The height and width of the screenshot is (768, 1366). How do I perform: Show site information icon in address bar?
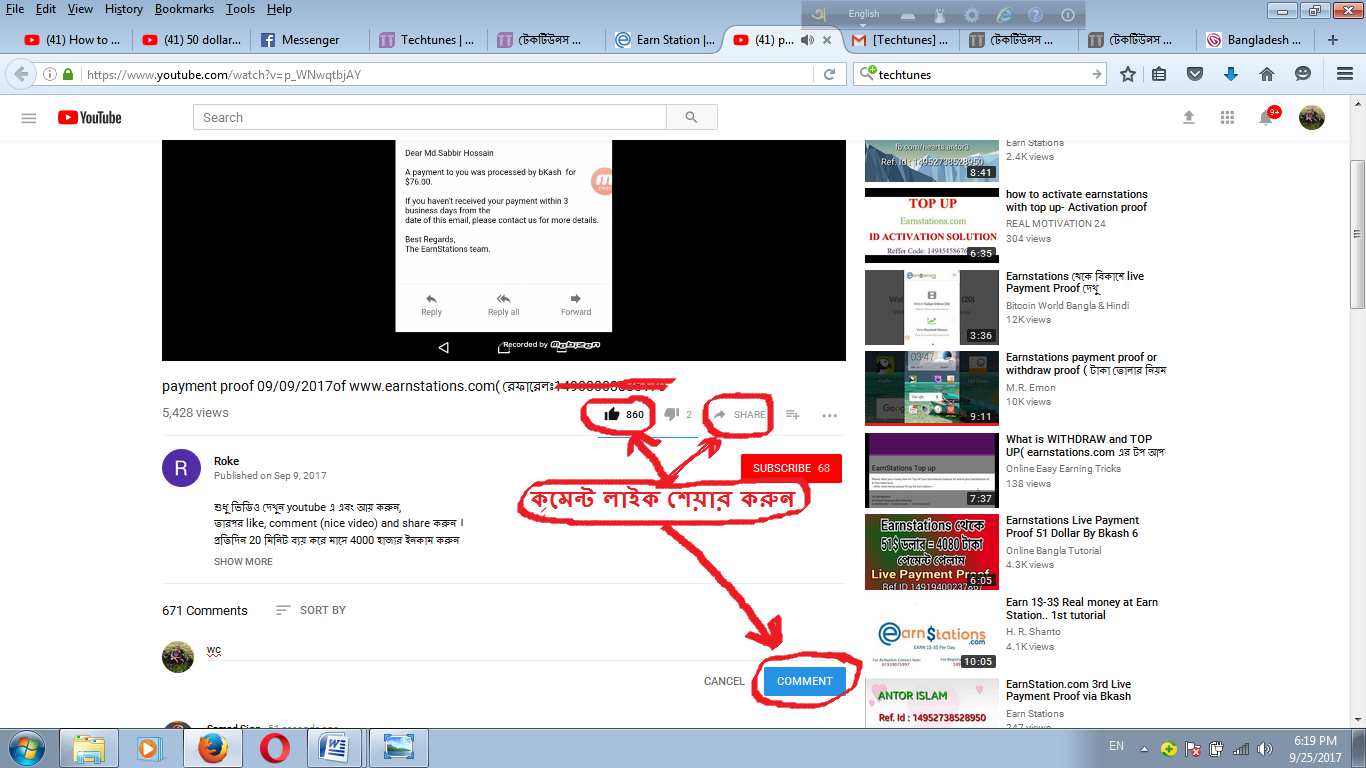(x=50, y=74)
